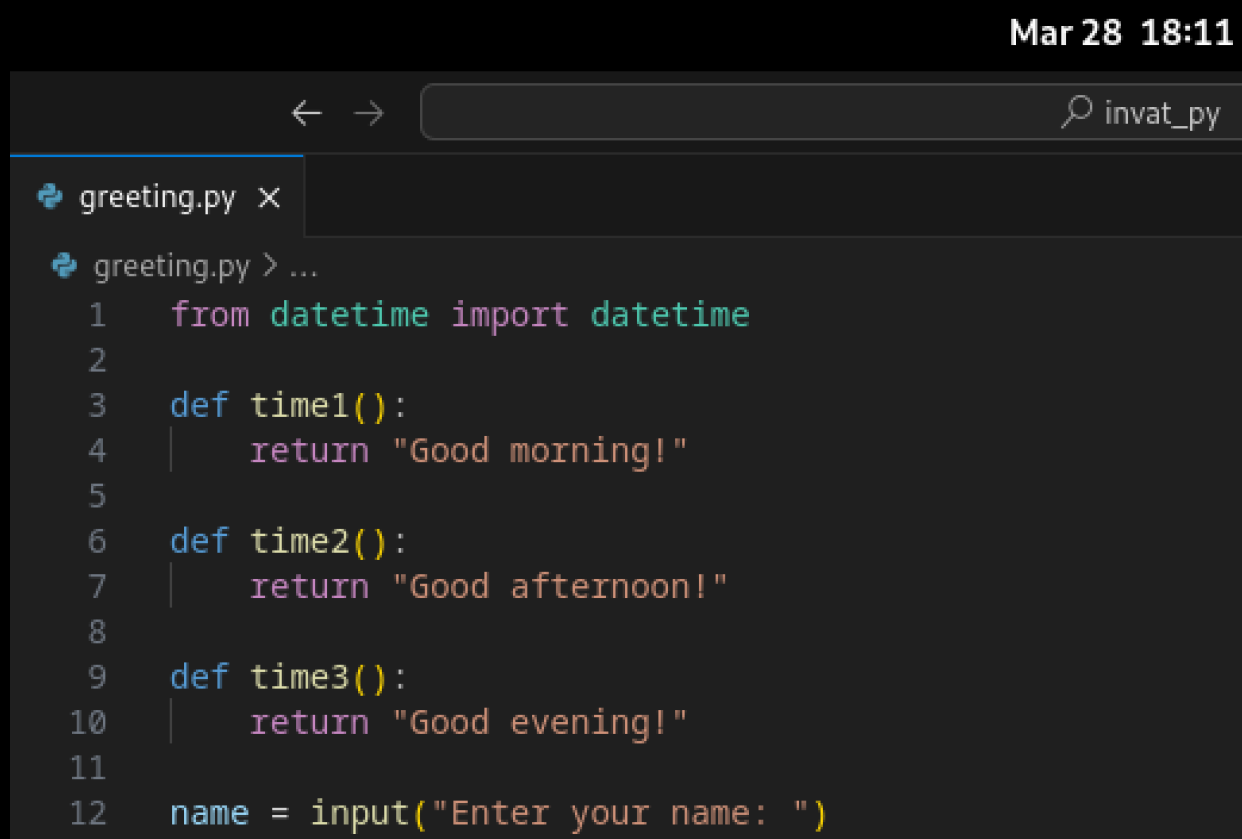Screen dimensions: 1242x839
Task: Click function name time1
Action: pyautogui.click(x=300, y=405)
